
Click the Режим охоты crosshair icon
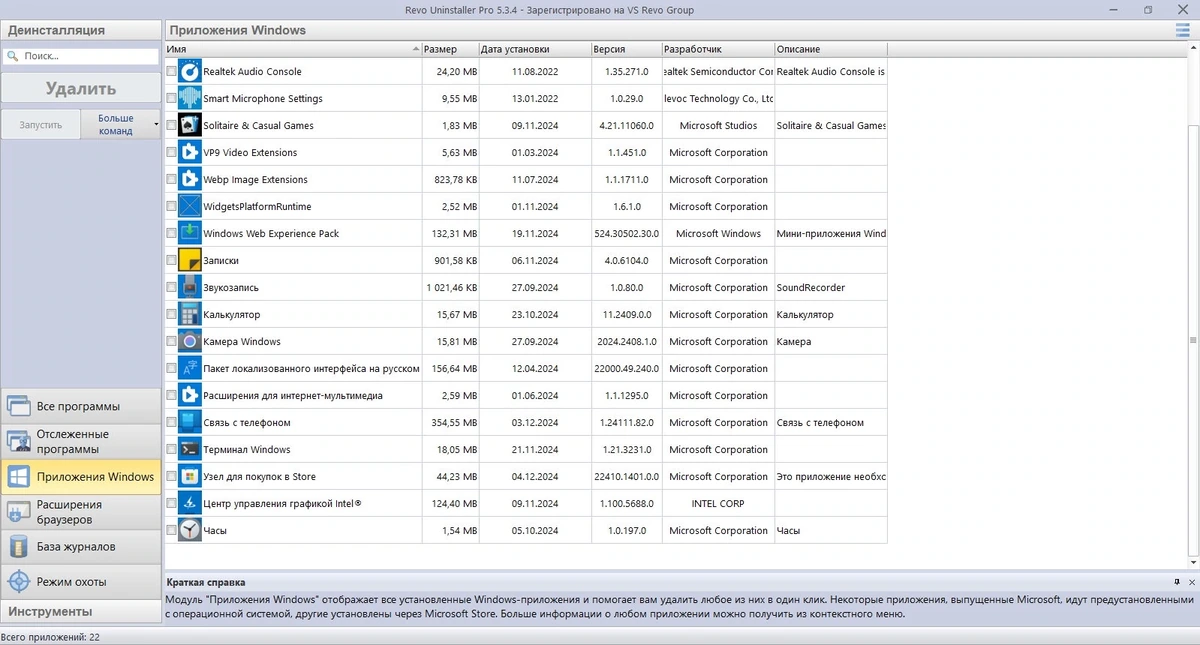point(18,582)
